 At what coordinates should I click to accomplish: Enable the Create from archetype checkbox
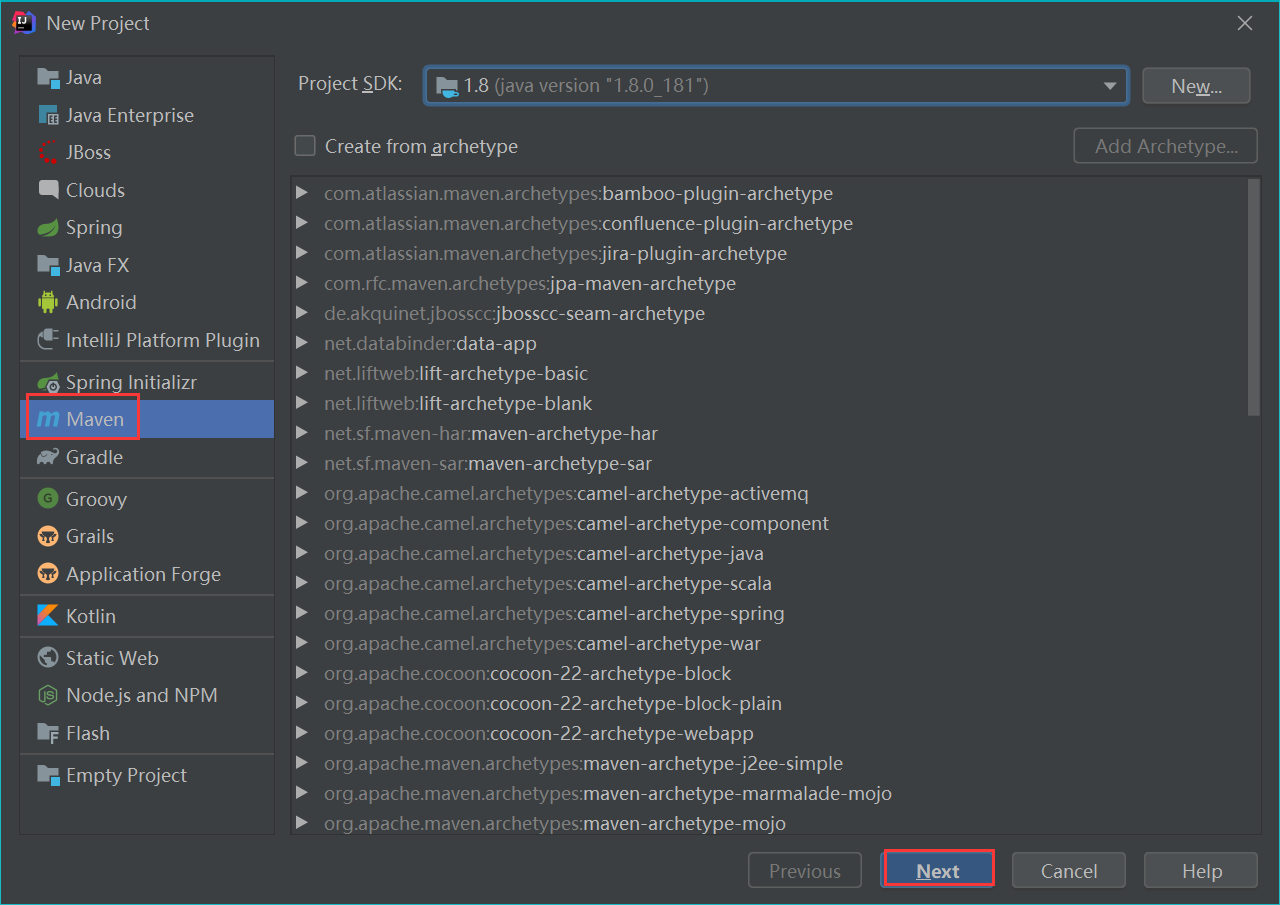pos(305,146)
